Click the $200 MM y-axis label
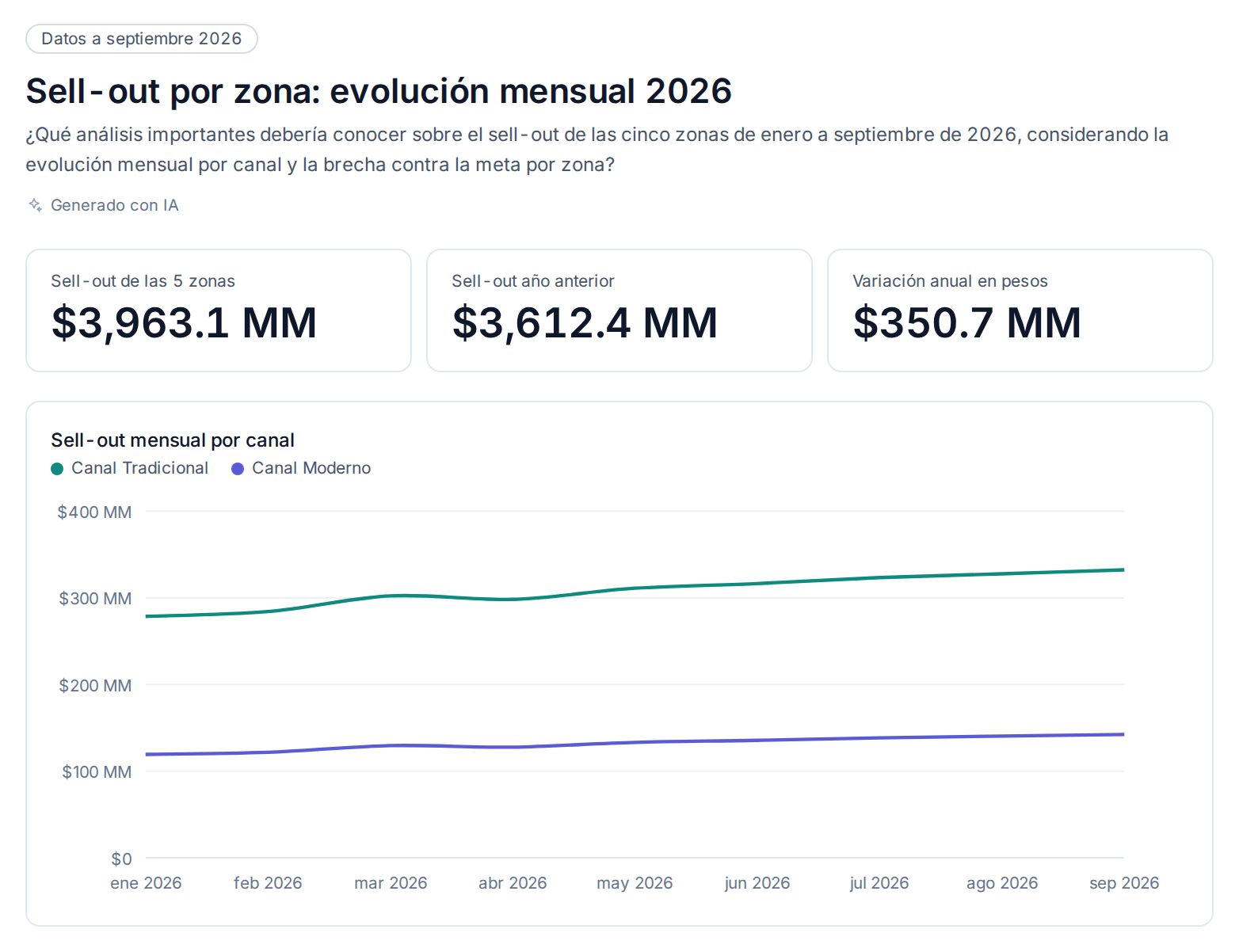The image size is (1239, 952). (95, 686)
